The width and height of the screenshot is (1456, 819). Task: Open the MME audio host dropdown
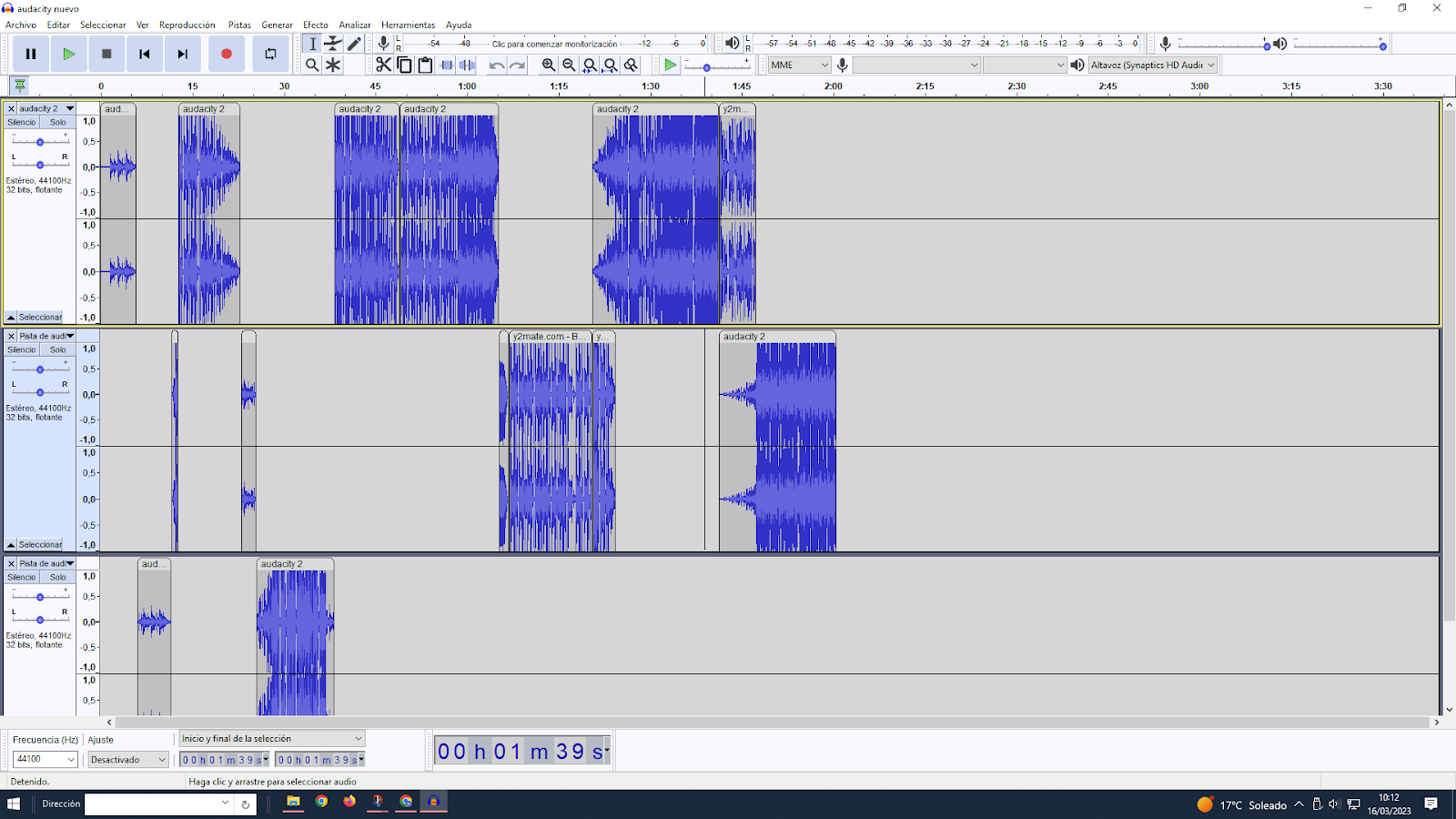(x=799, y=65)
